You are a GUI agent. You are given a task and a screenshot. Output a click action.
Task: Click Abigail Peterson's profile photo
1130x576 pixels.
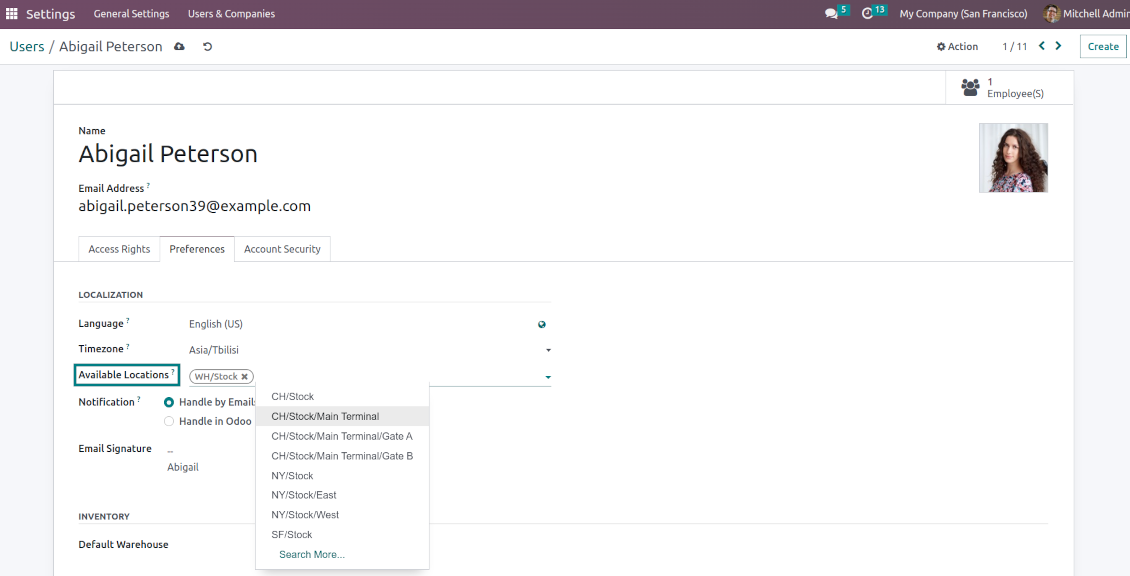pos(1013,158)
